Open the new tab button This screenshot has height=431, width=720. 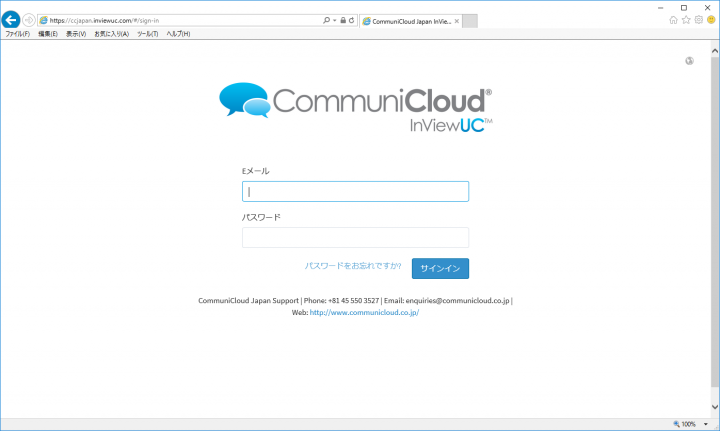tap(470, 21)
